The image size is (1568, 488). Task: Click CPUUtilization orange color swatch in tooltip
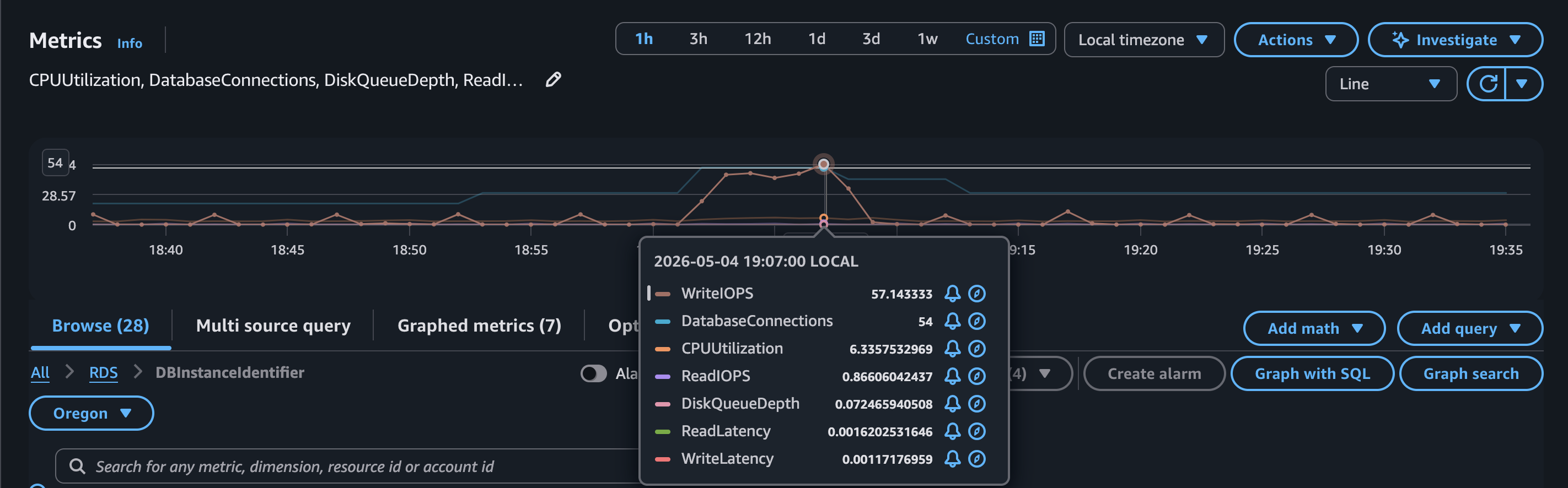coord(662,349)
